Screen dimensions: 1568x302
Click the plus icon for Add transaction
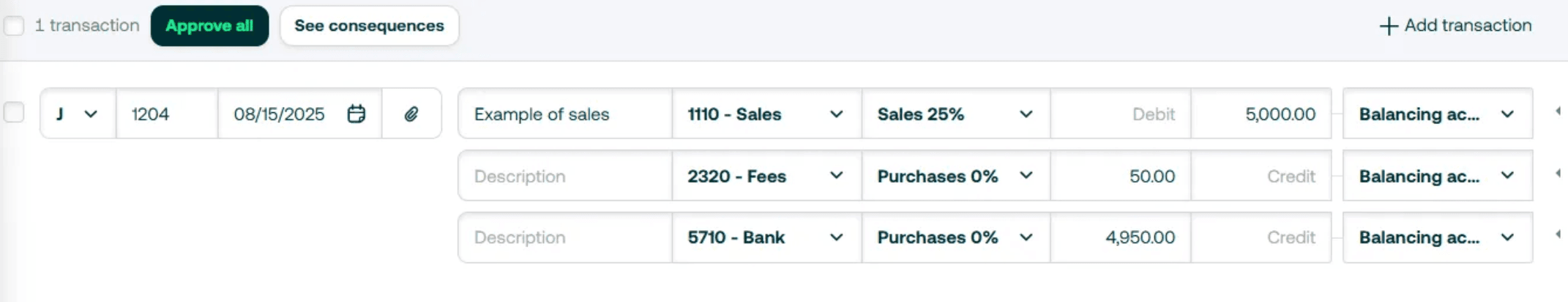point(1388,26)
